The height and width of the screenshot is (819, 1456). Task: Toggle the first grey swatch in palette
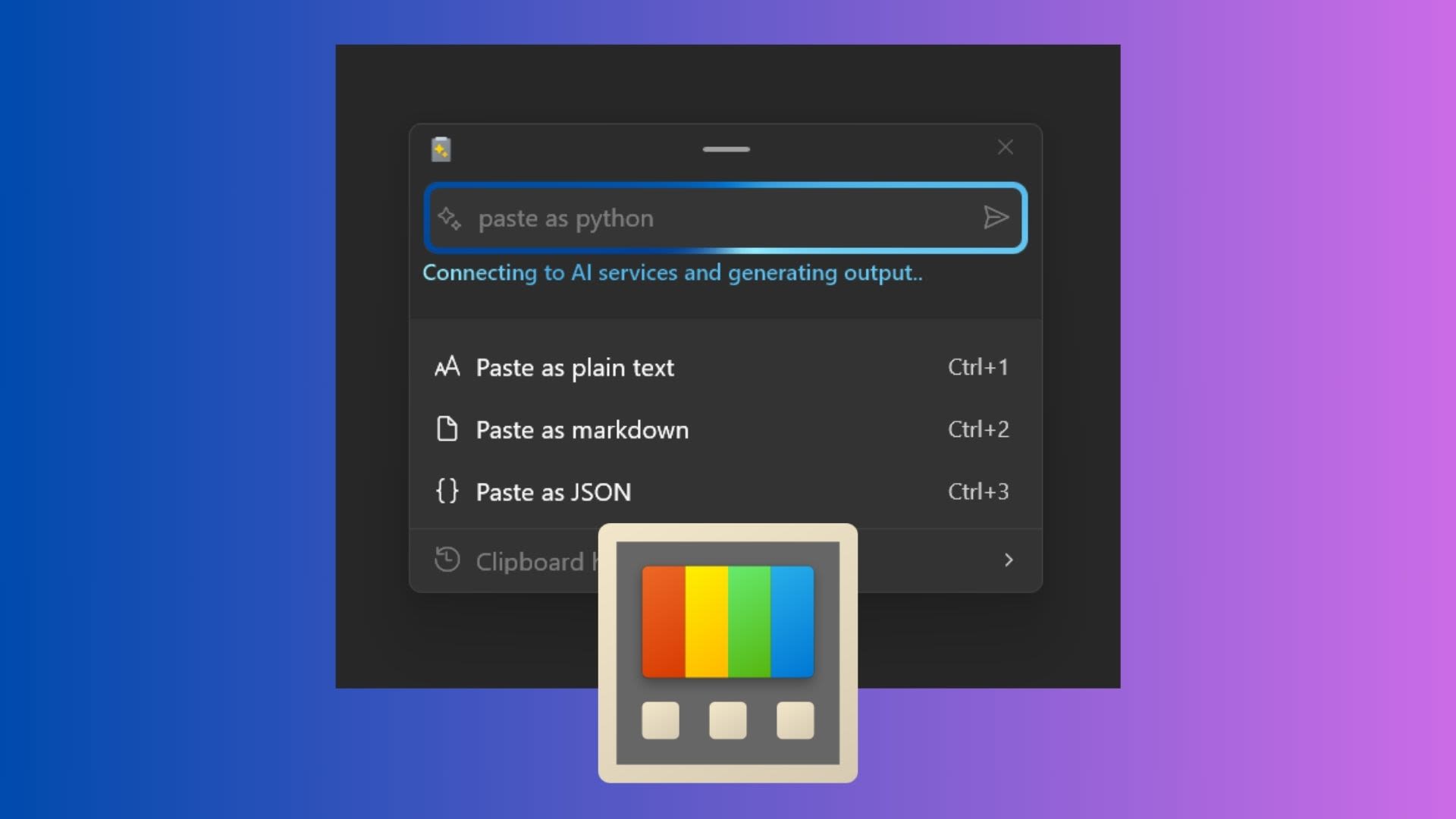(x=660, y=719)
